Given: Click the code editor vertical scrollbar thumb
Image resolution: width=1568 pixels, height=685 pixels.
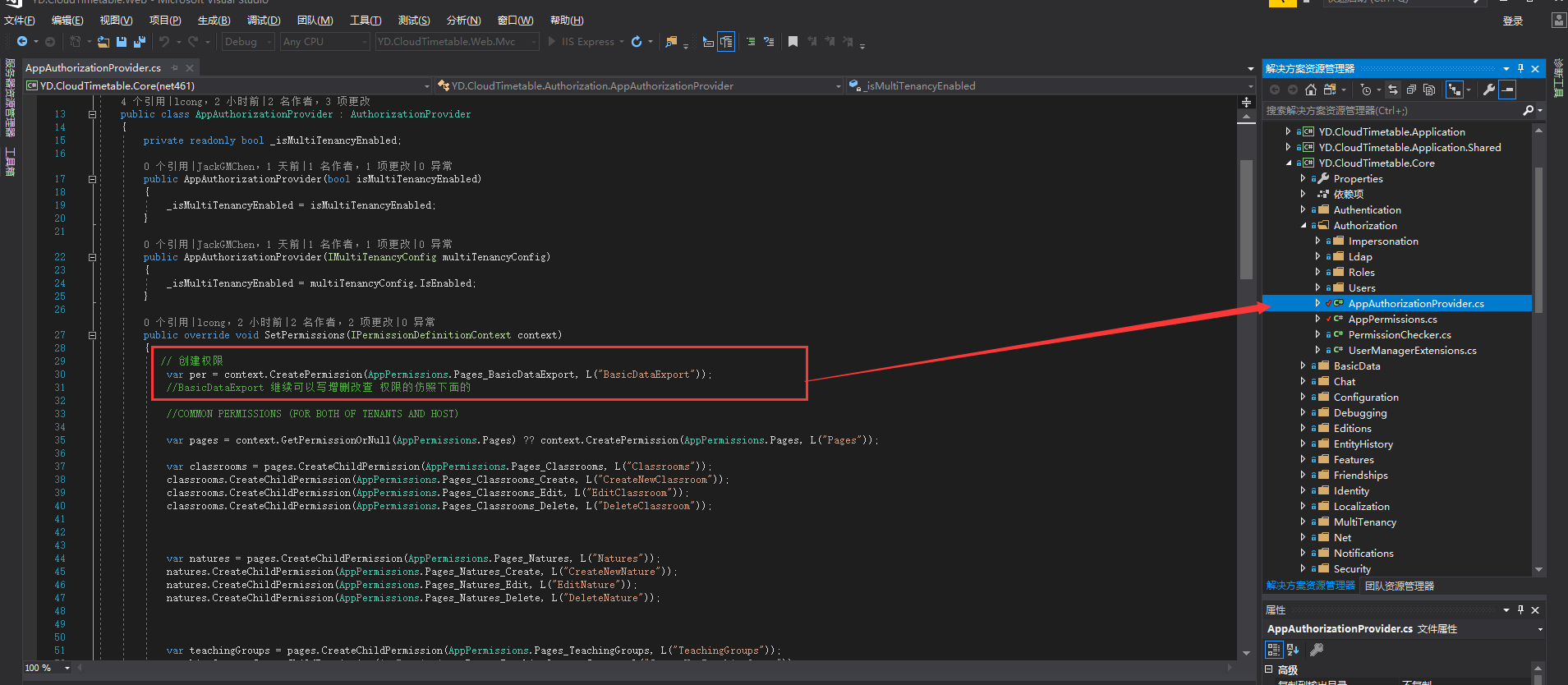Looking at the screenshot, I should point(1246,219).
